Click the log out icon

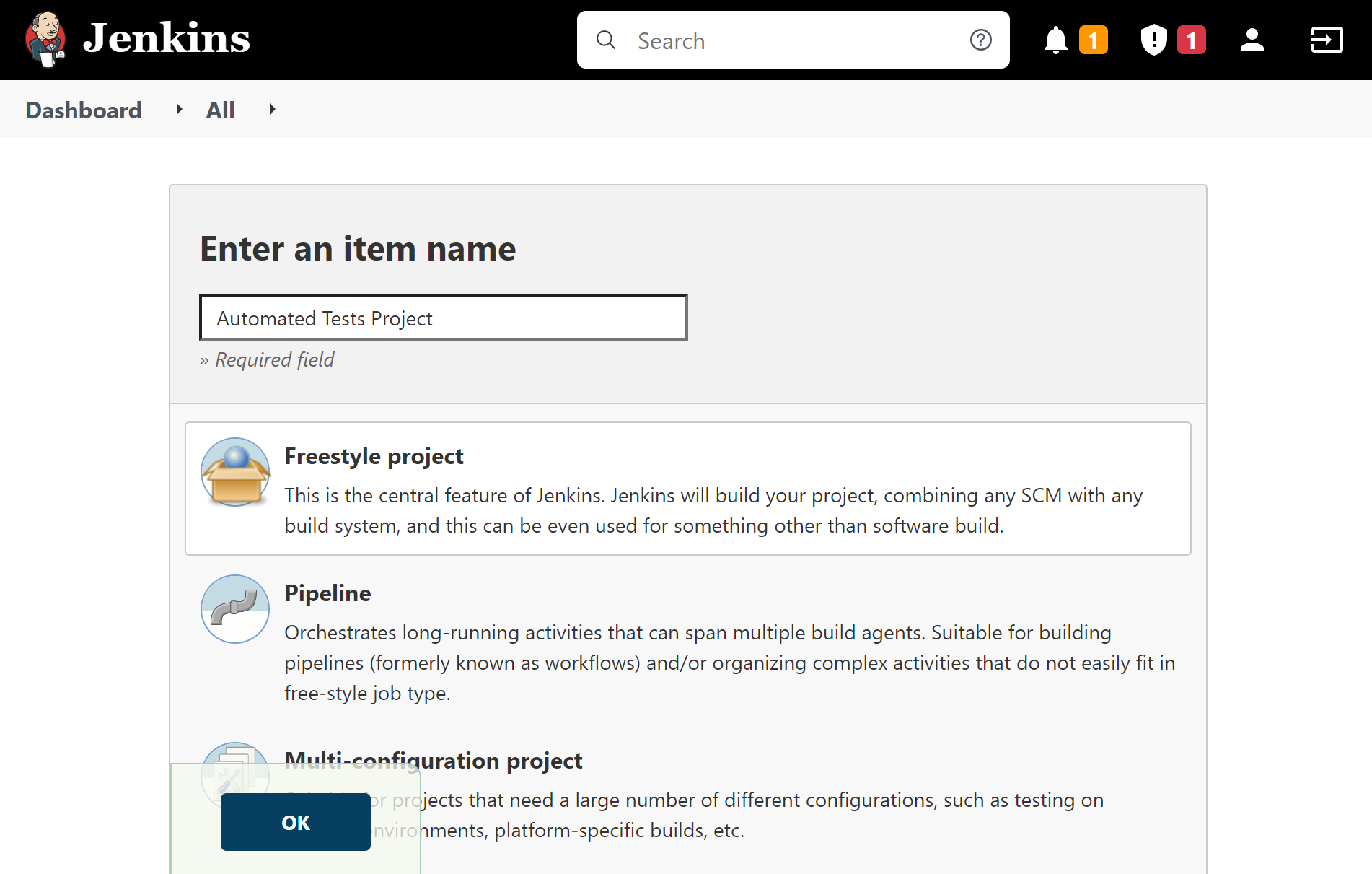tap(1326, 40)
